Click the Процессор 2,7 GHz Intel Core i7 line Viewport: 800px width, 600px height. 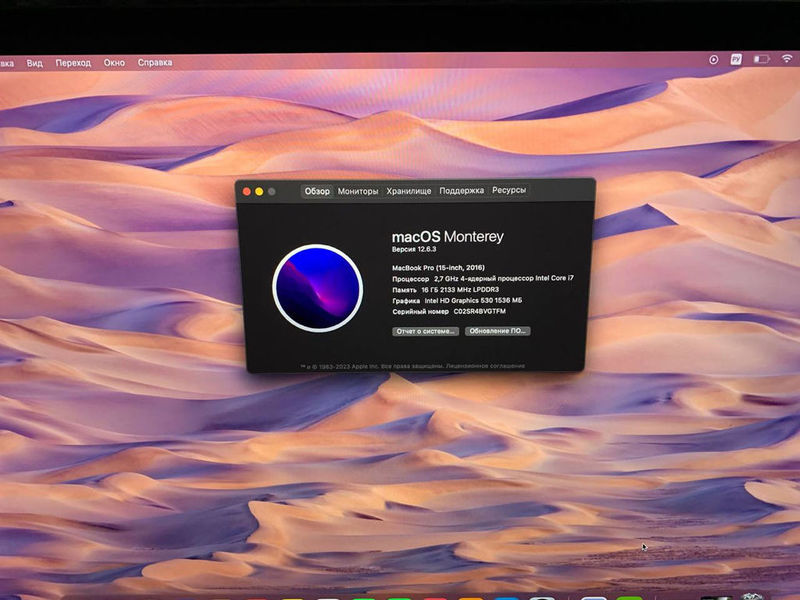483,279
